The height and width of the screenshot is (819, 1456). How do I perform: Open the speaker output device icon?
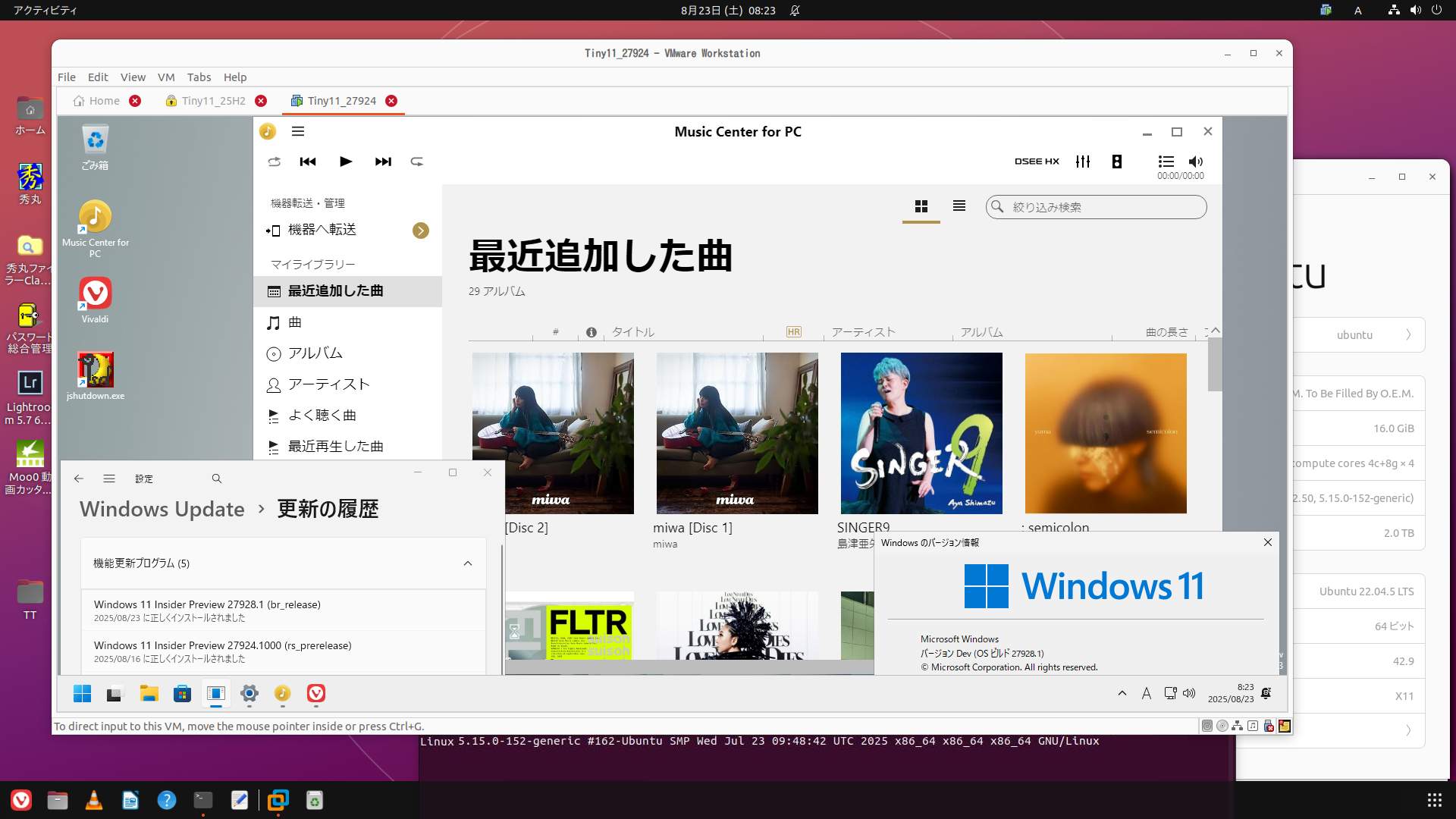coord(1117,162)
